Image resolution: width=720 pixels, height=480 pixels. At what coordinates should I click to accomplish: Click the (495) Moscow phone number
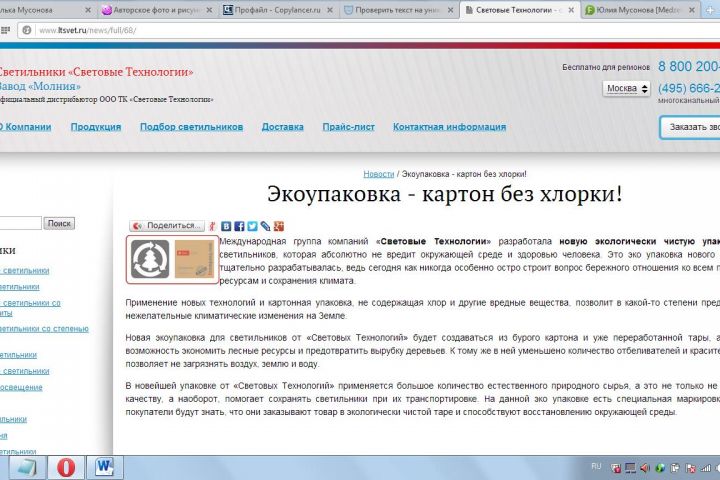tap(689, 88)
